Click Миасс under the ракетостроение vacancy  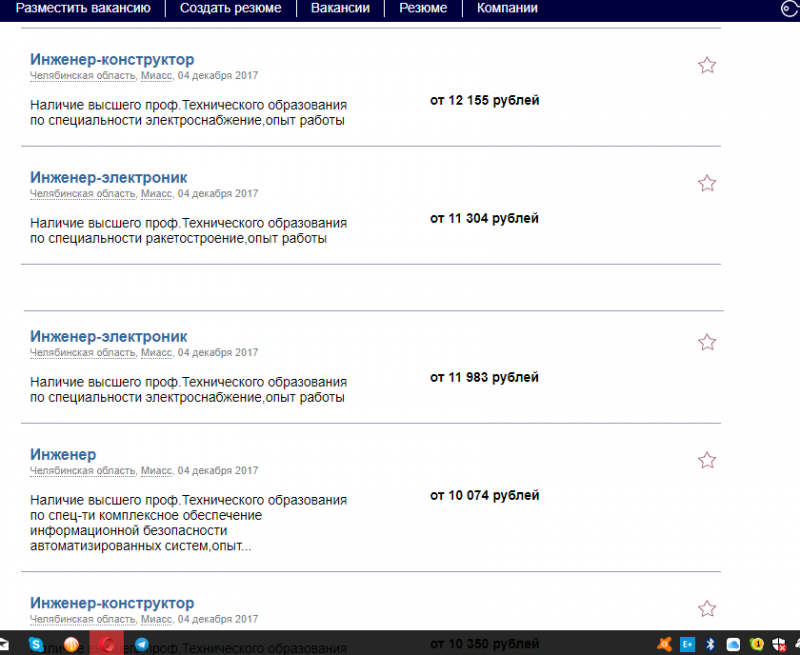click(156, 193)
